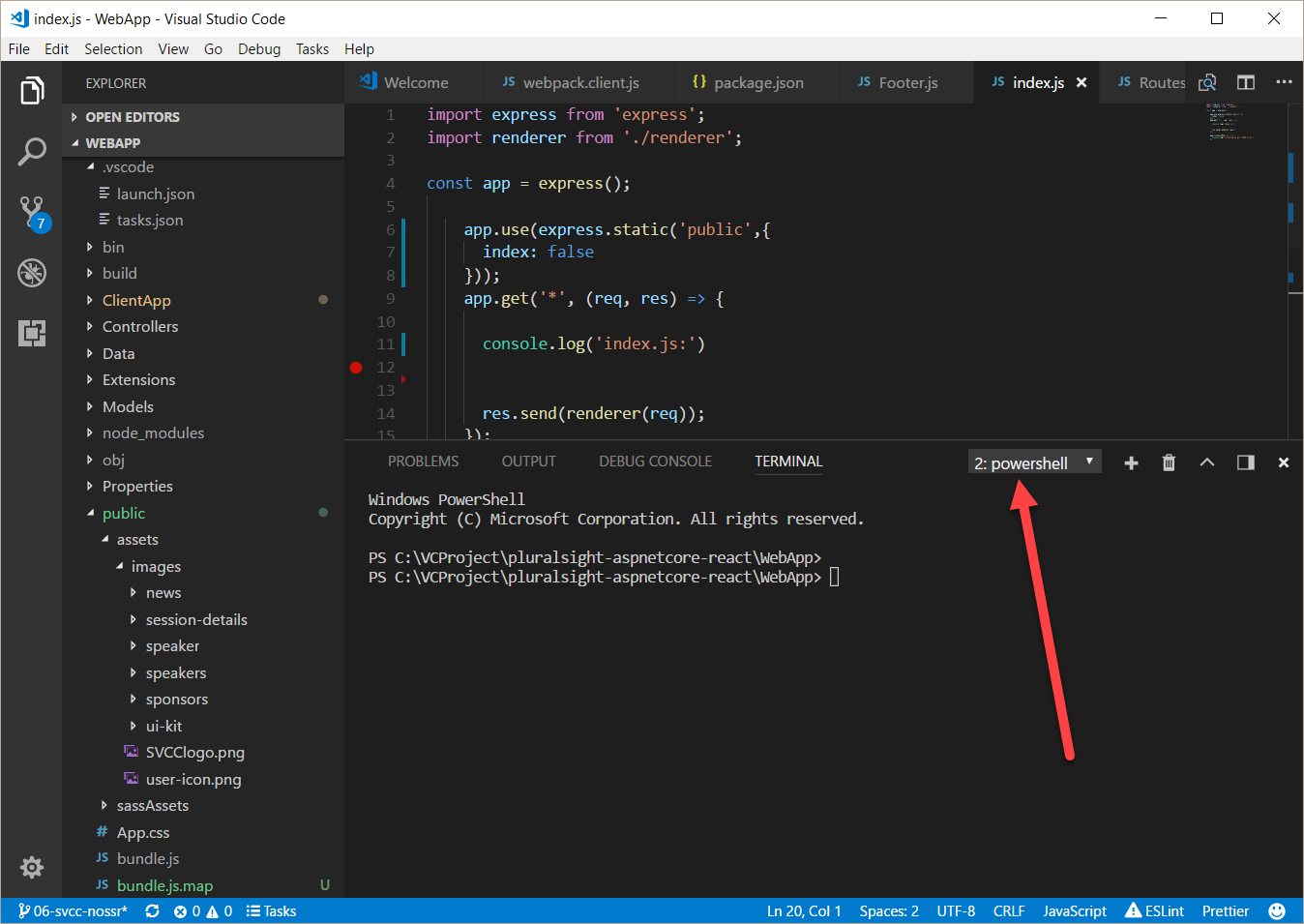Viewport: 1304px width, 924px height.
Task: Maximize the panel with the up chevron
Action: (x=1207, y=462)
